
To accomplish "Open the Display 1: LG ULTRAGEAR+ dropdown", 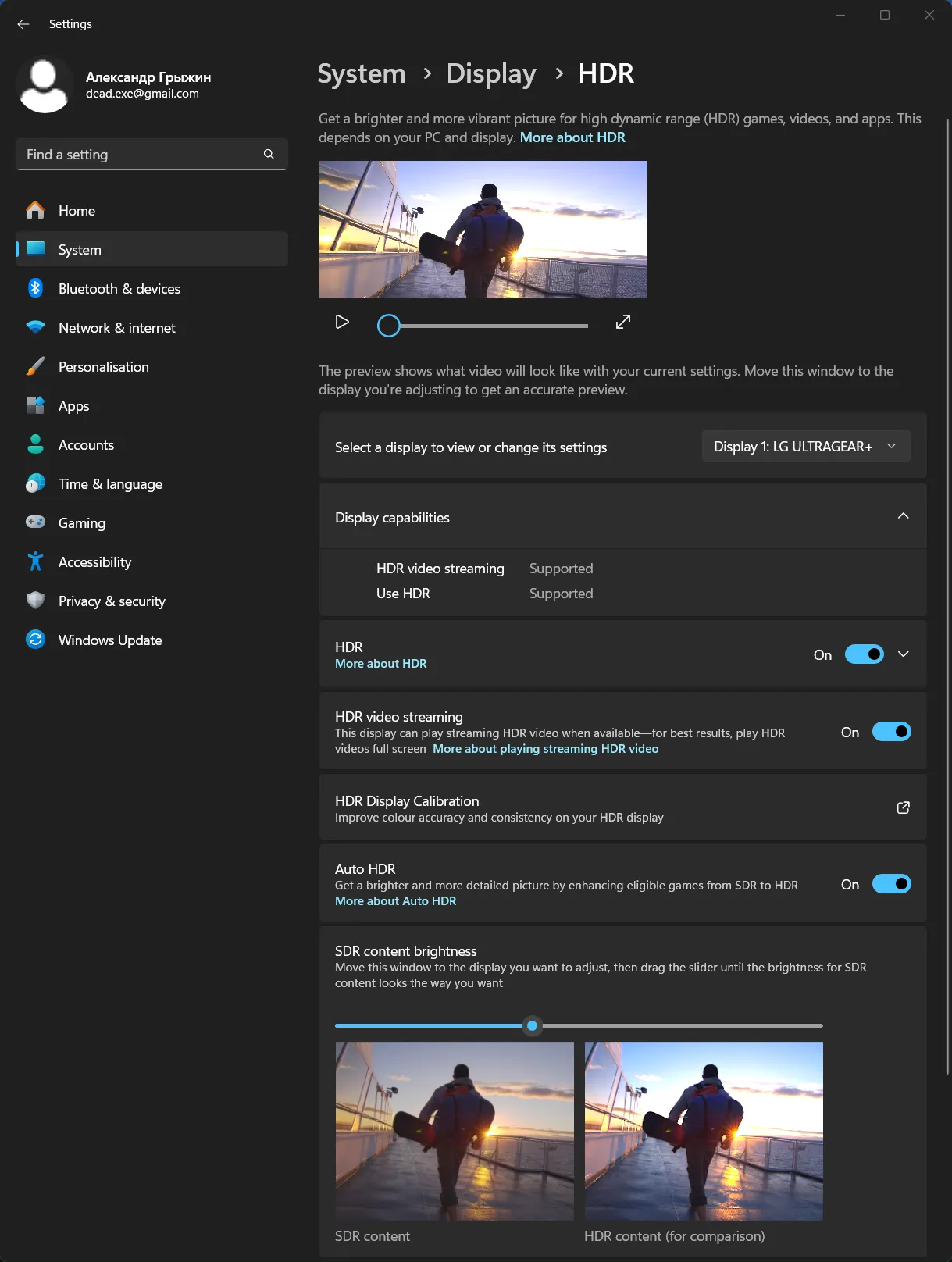I will 805,446.
